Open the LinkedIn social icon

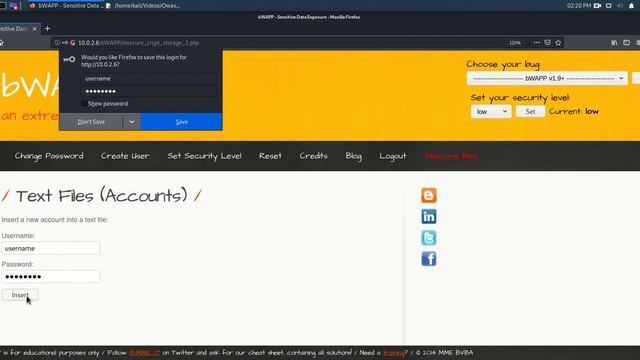pos(429,217)
